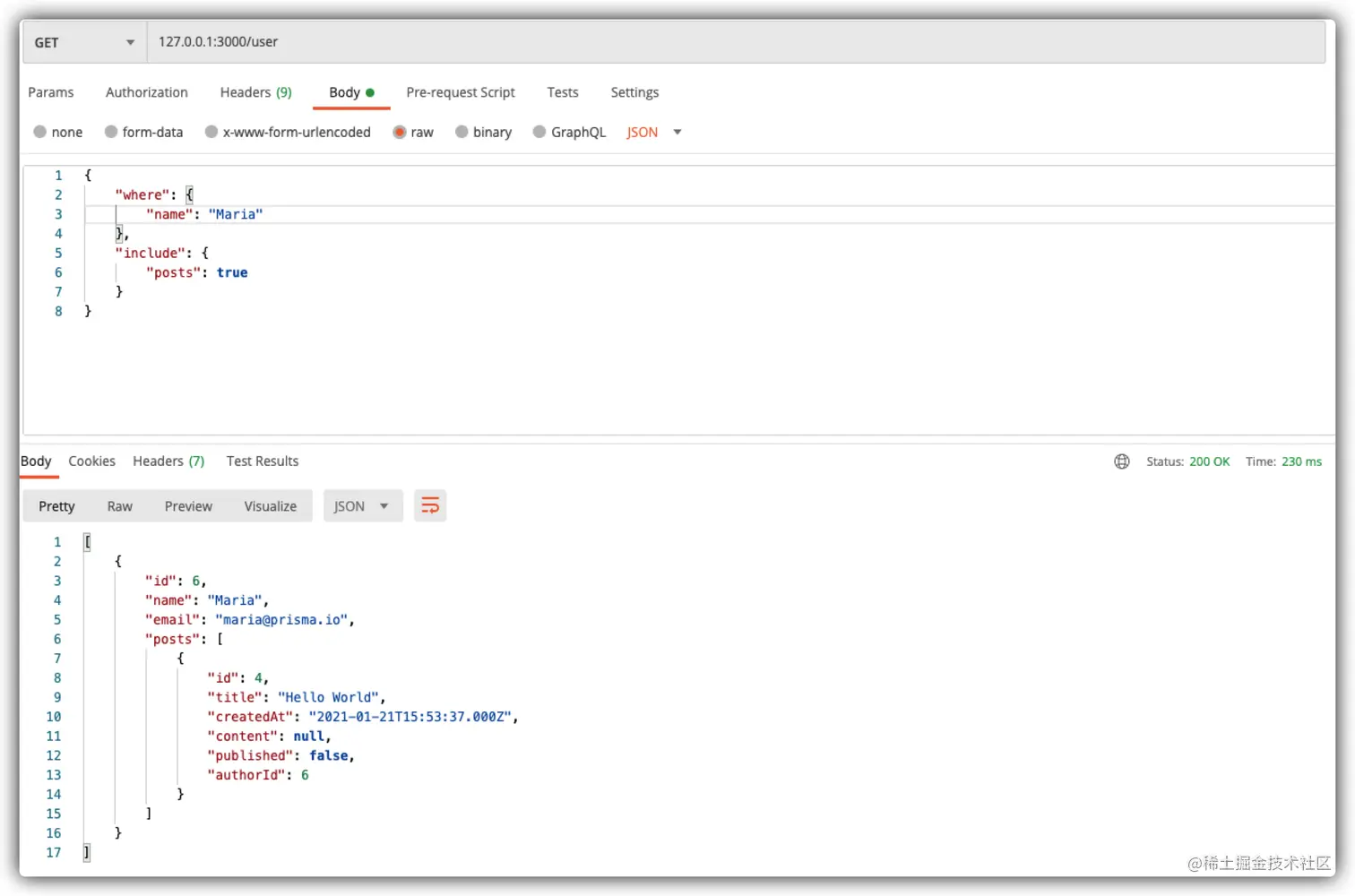Screen dimensions: 1355x896
Task: Click the "include" key in request body
Action: pyautogui.click(x=151, y=253)
